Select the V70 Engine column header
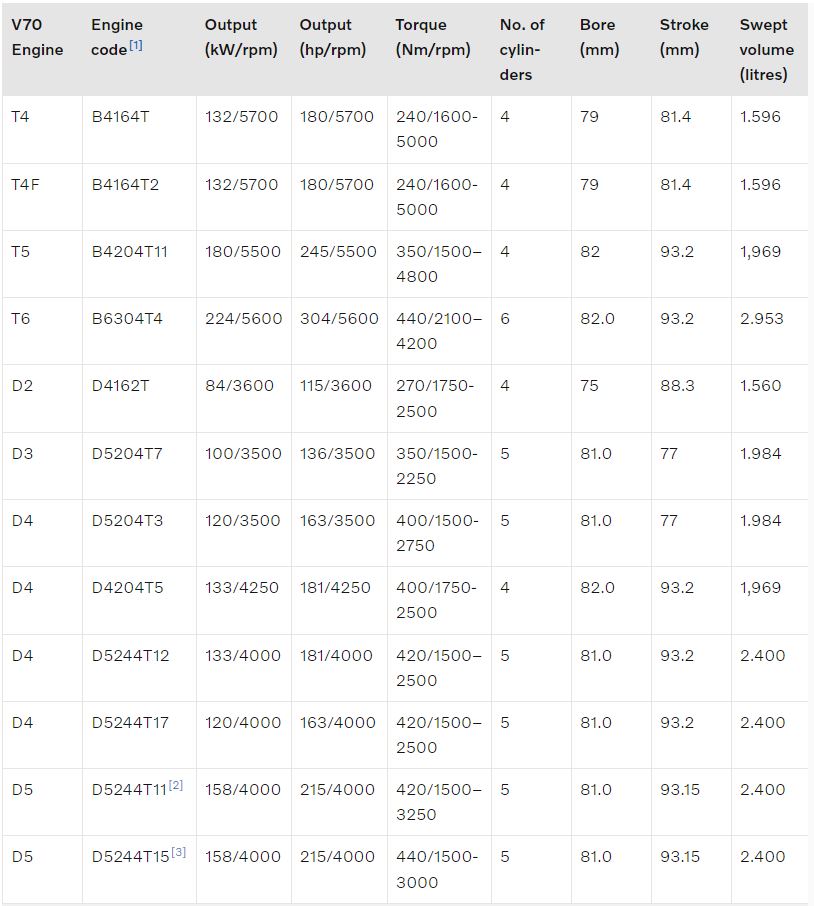Image resolution: width=814 pixels, height=906 pixels. pyautogui.click(x=38, y=37)
